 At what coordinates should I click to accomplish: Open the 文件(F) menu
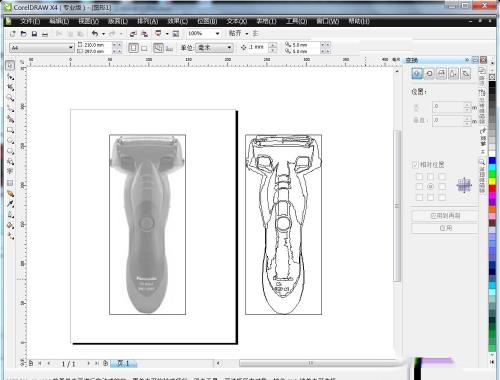click(30, 21)
